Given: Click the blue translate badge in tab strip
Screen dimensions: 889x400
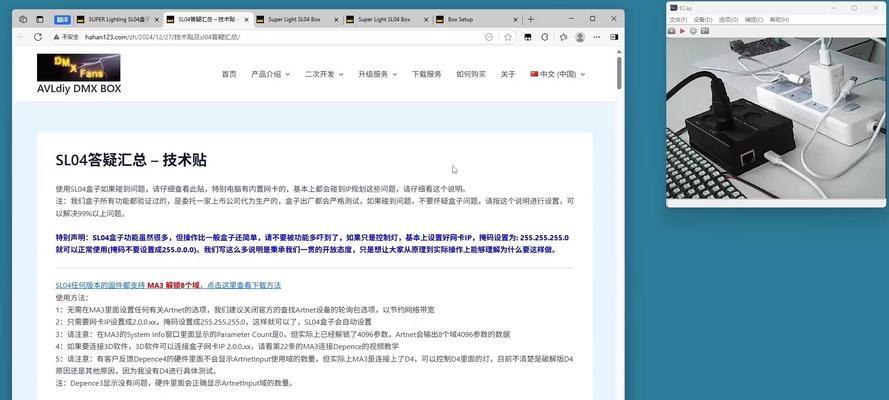Looking at the screenshot, I should pos(62,19).
